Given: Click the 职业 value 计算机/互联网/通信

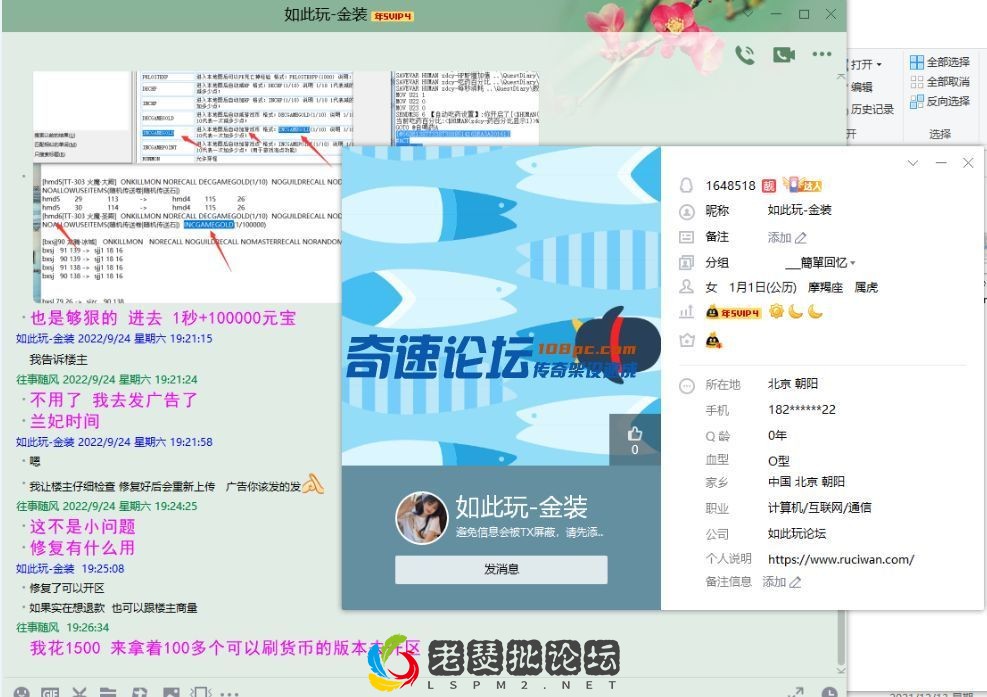Looking at the screenshot, I should [x=820, y=507].
